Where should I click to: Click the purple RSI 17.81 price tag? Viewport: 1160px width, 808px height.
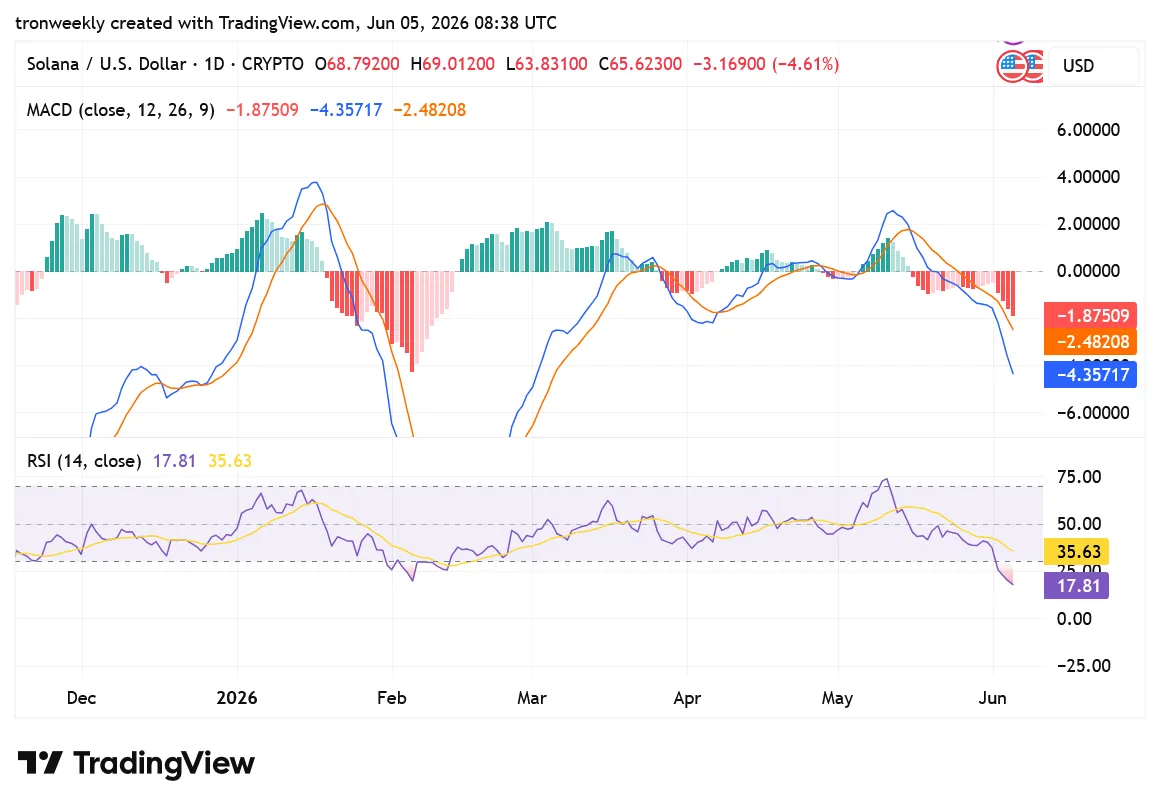click(1076, 585)
